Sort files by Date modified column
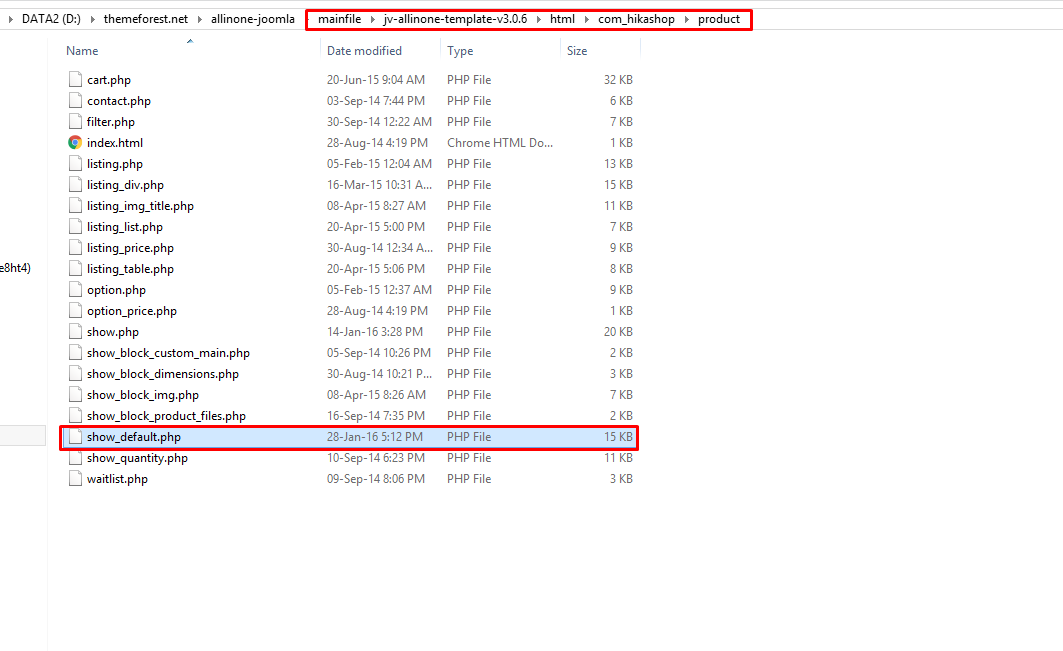This screenshot has height=651, width=1063. (364, 51)
